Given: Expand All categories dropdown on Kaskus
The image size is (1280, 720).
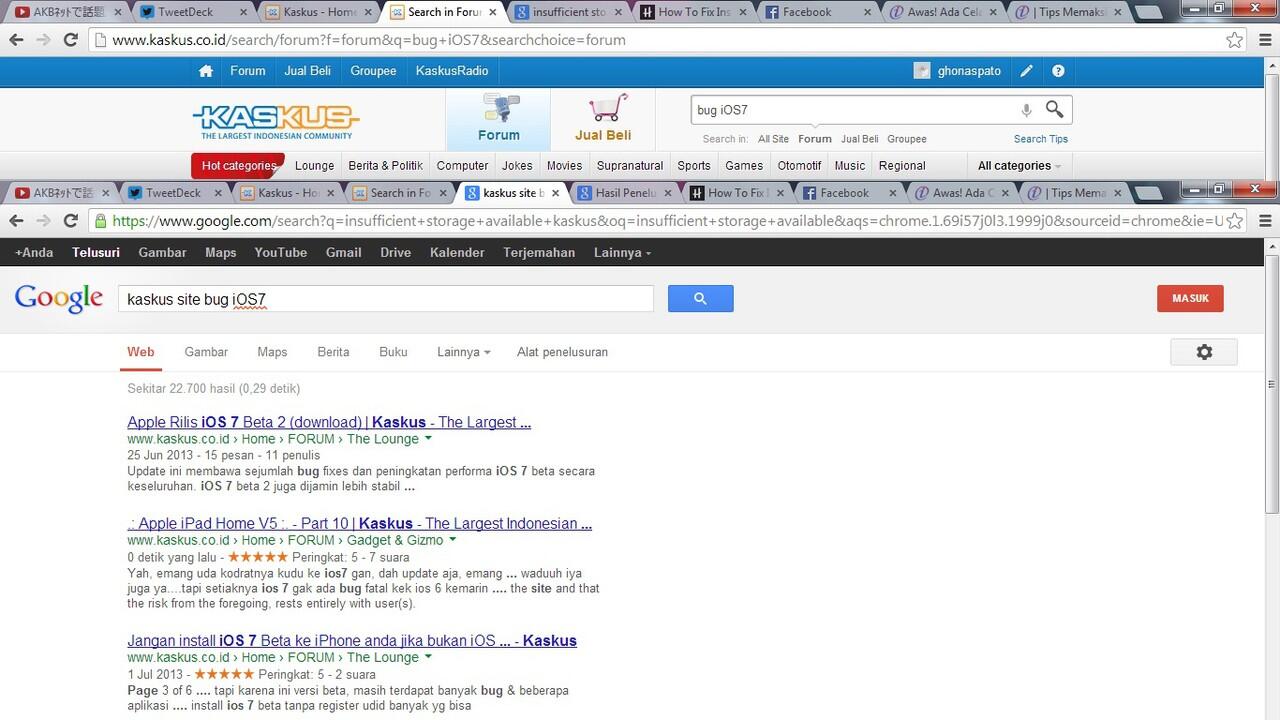Looking at the screenshot, I should pos(1019,166).
